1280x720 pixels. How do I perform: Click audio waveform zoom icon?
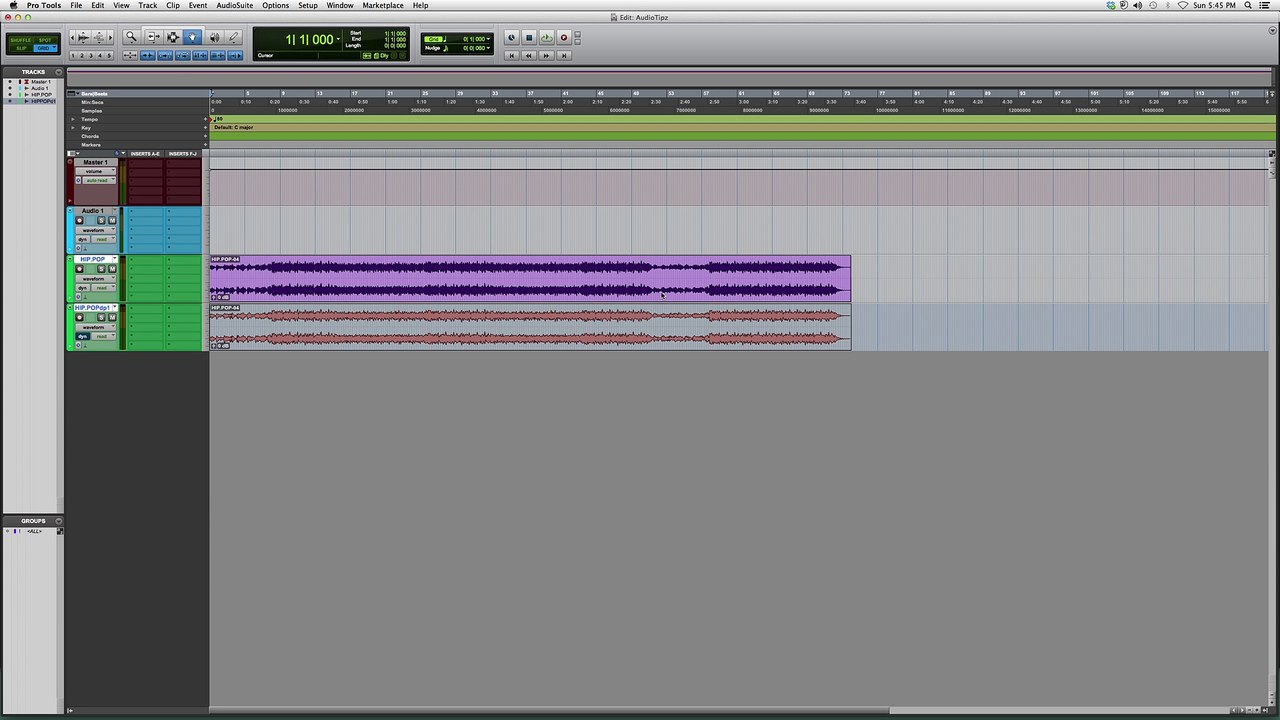[x=83, y=38]
